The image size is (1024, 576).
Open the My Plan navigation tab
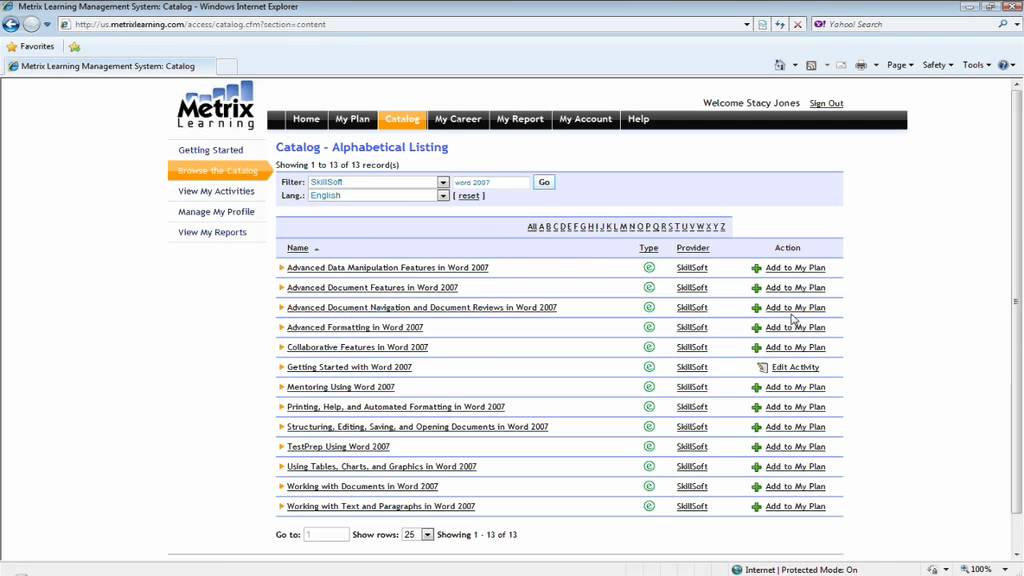[352, 119]
